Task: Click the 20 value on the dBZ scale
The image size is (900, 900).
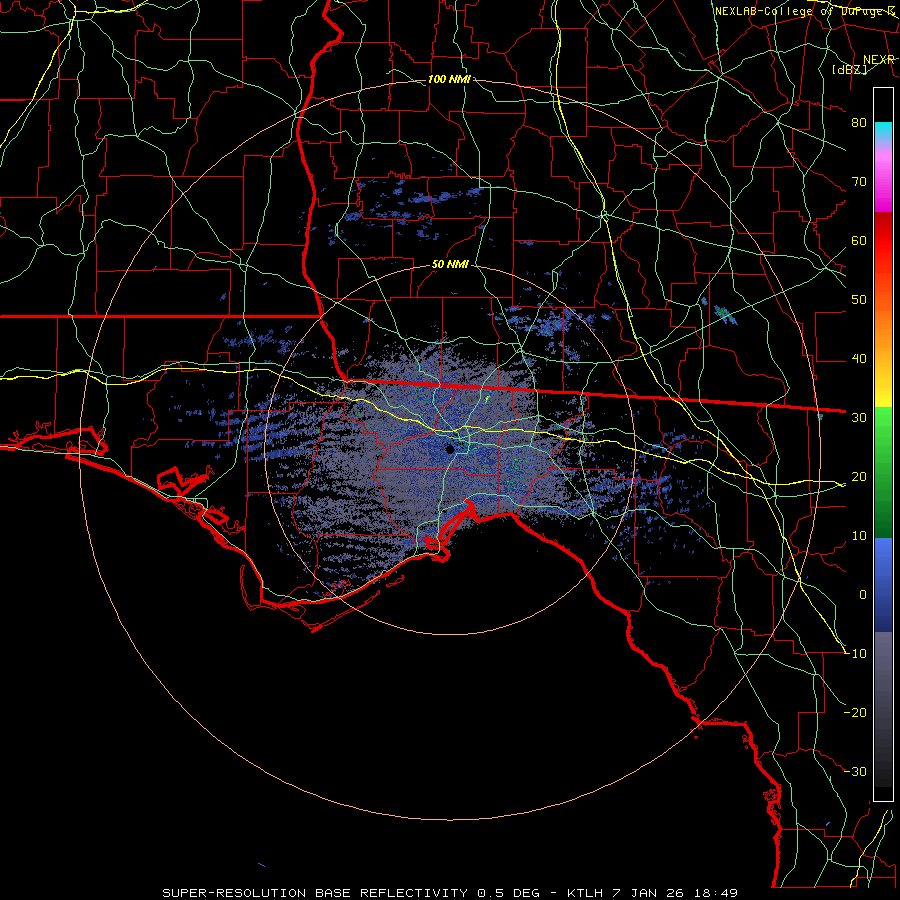Action: click(859, 476)
